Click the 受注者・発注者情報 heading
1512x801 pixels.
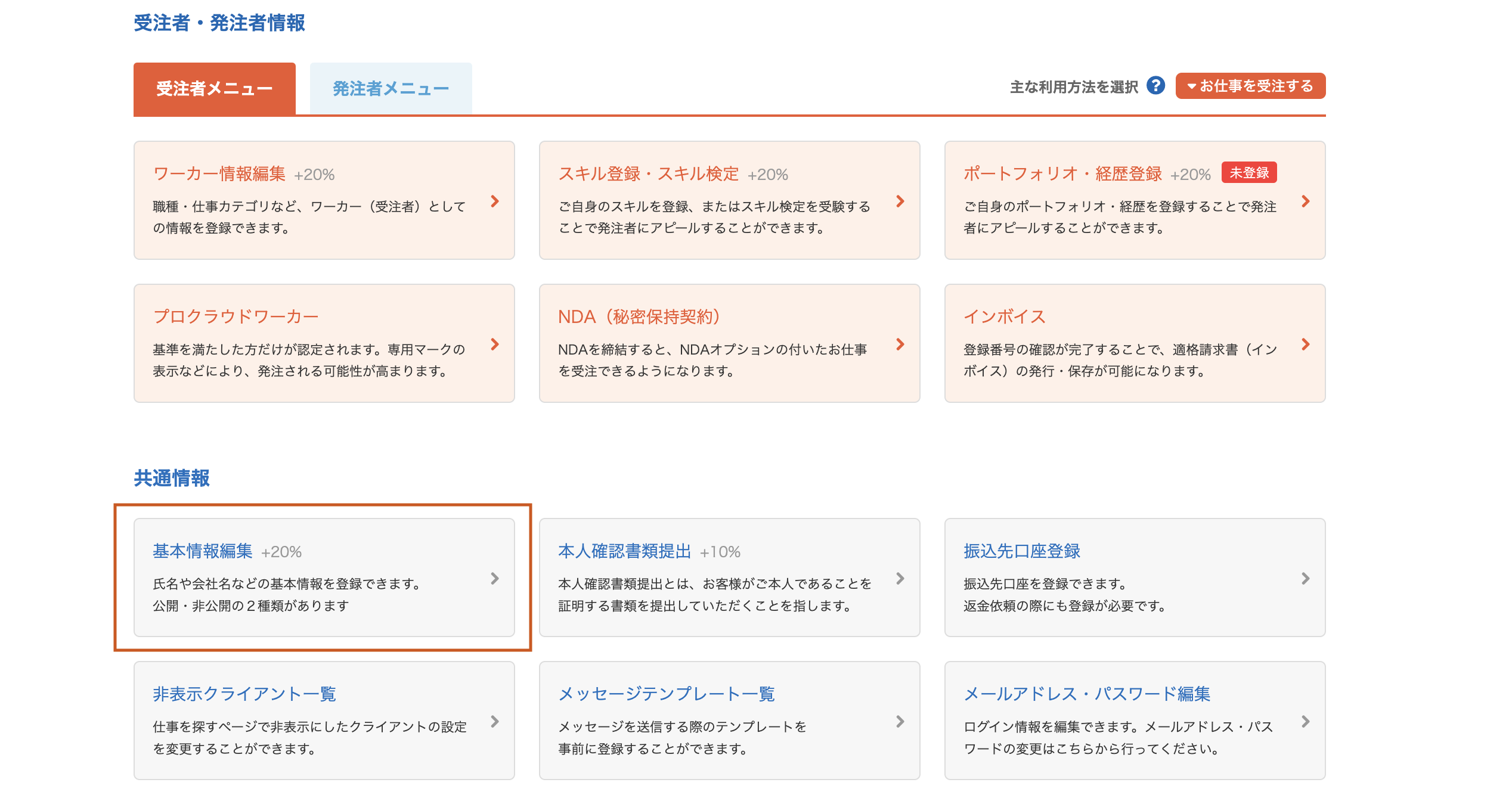219,23
